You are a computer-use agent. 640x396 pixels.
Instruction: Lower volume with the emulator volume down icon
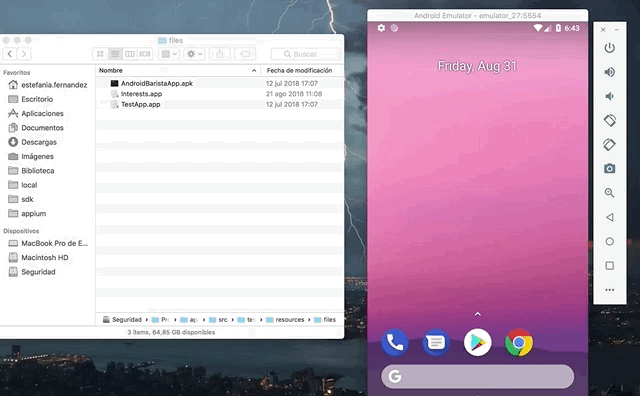pos(609,96)
